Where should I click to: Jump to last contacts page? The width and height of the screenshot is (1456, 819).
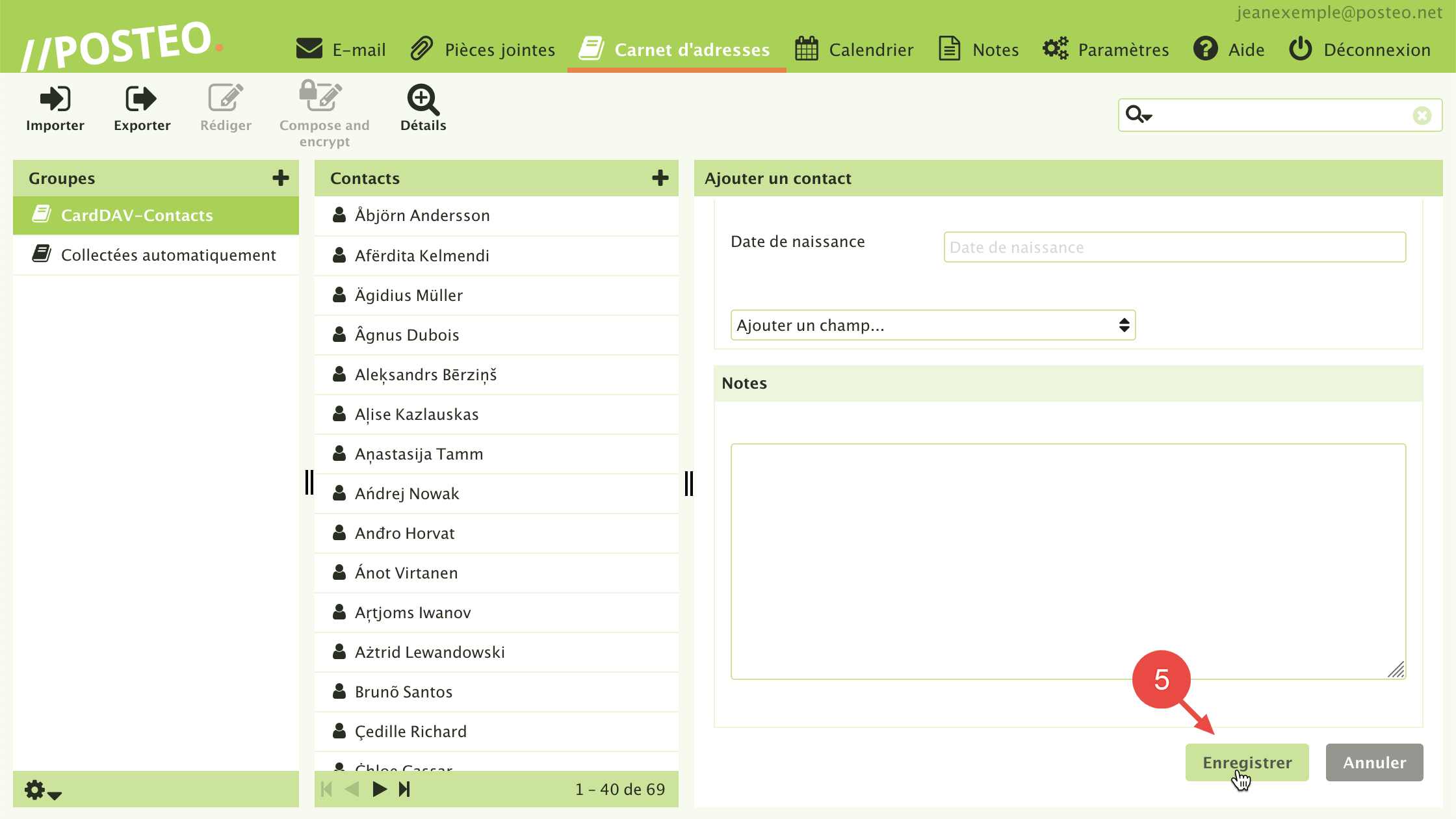click(x=405, y=789)
